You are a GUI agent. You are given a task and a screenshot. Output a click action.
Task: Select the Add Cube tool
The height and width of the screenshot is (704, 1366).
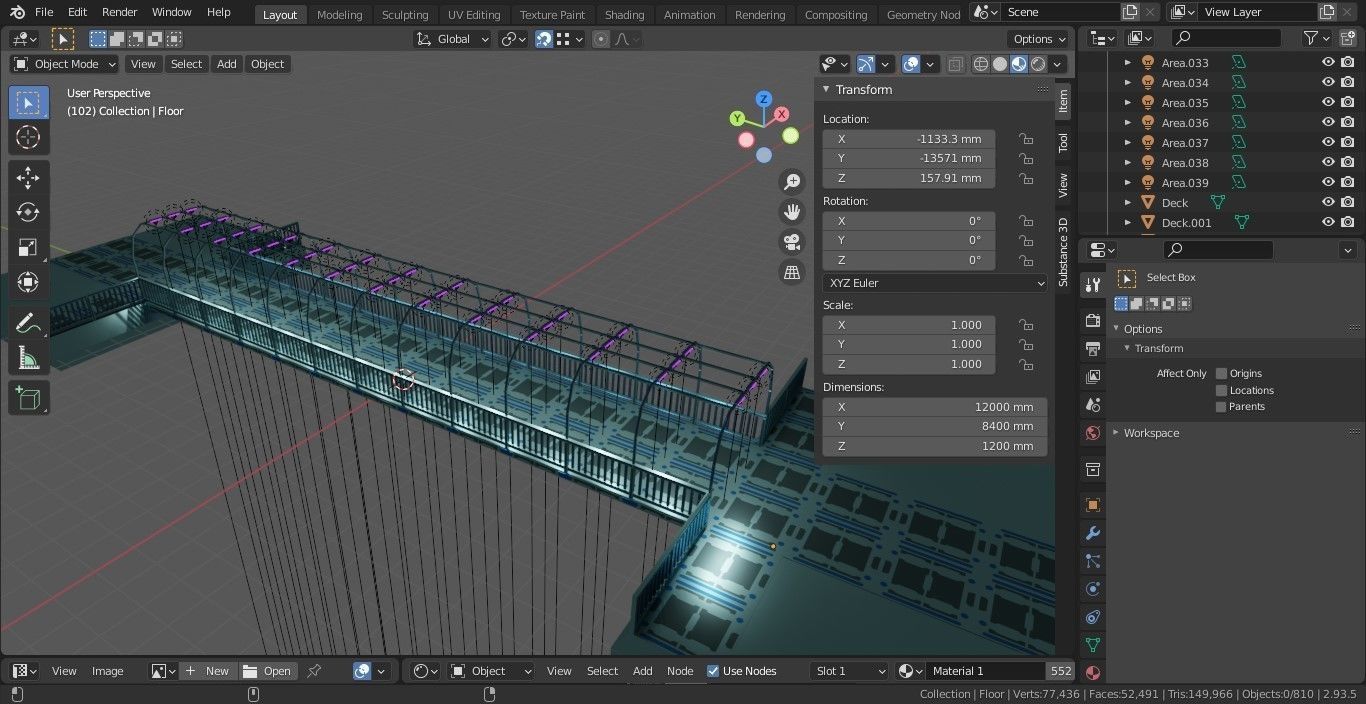click(x=28, y=398)
